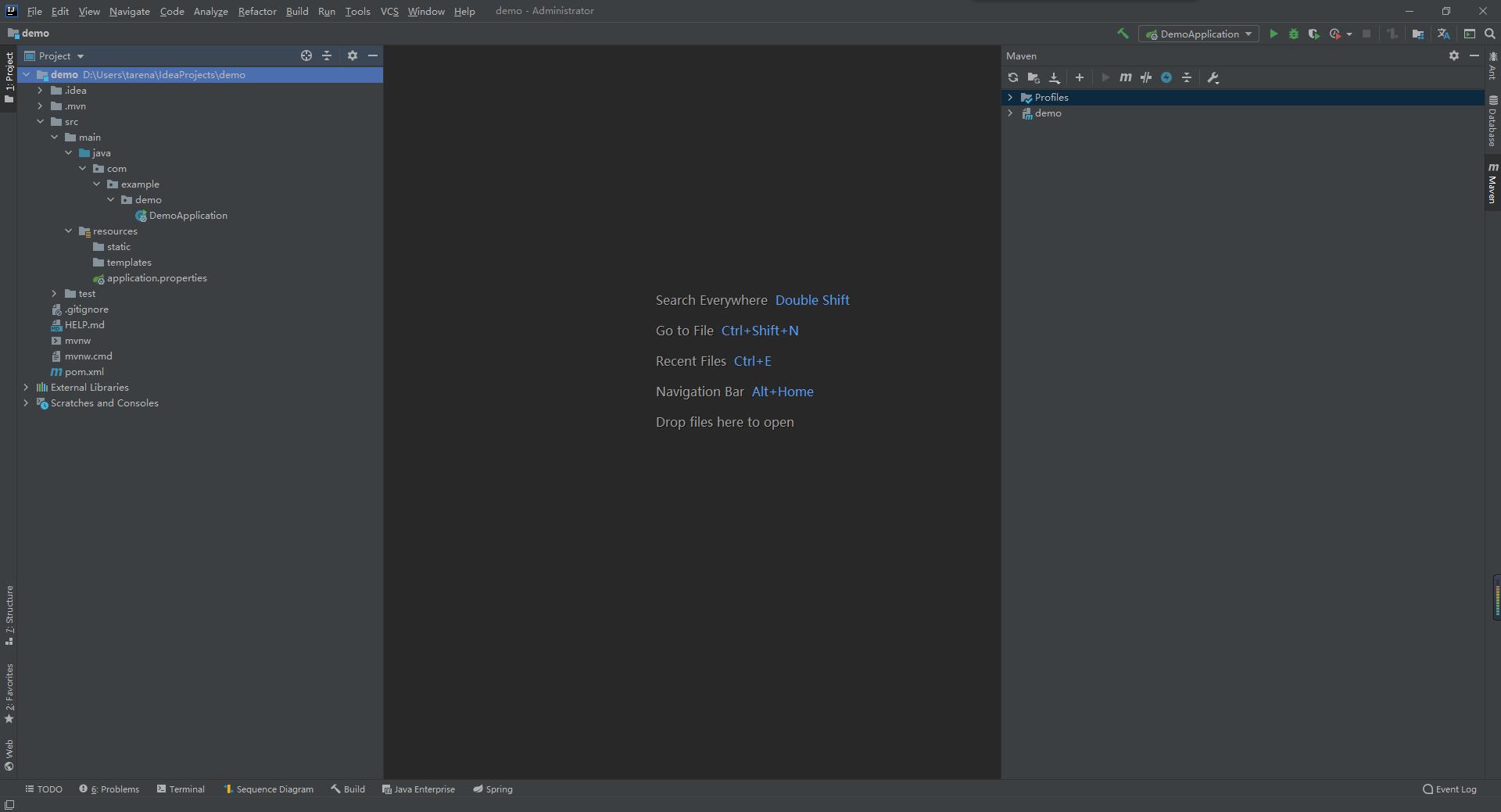Open the VCS menu
Image resolution: width=1501 pixels, height=812 pixels.
tap(389, 11)
